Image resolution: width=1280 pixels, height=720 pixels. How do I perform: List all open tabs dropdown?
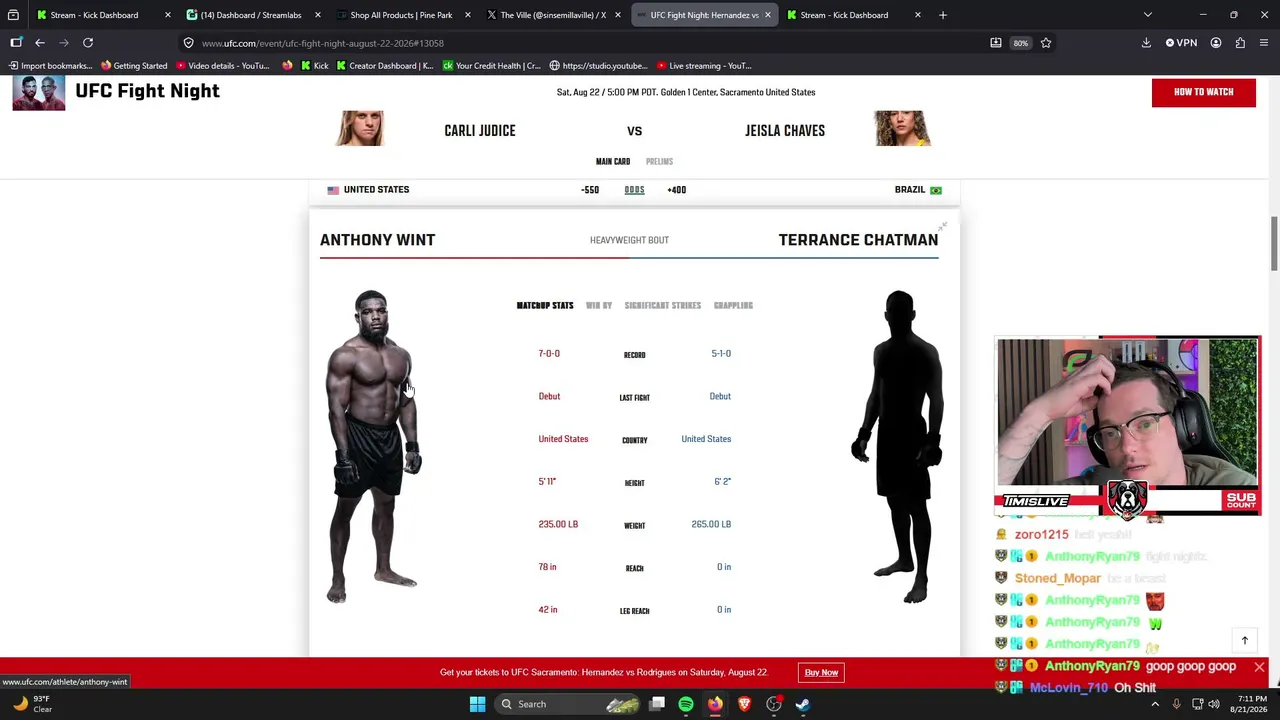(x=1147, y=15)
